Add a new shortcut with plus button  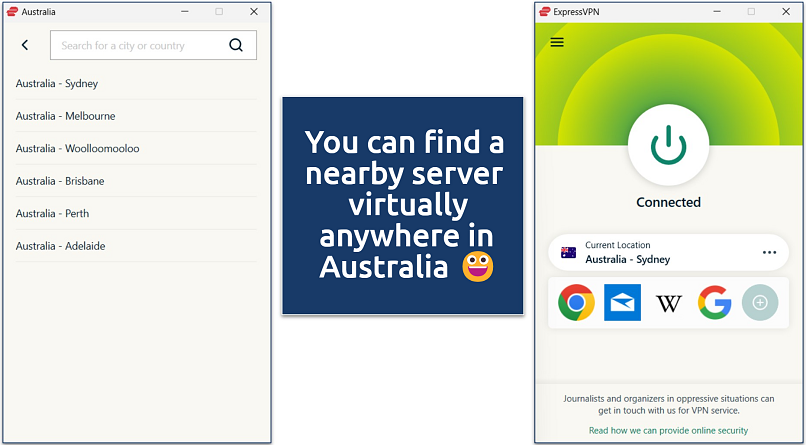pos(760,303)
